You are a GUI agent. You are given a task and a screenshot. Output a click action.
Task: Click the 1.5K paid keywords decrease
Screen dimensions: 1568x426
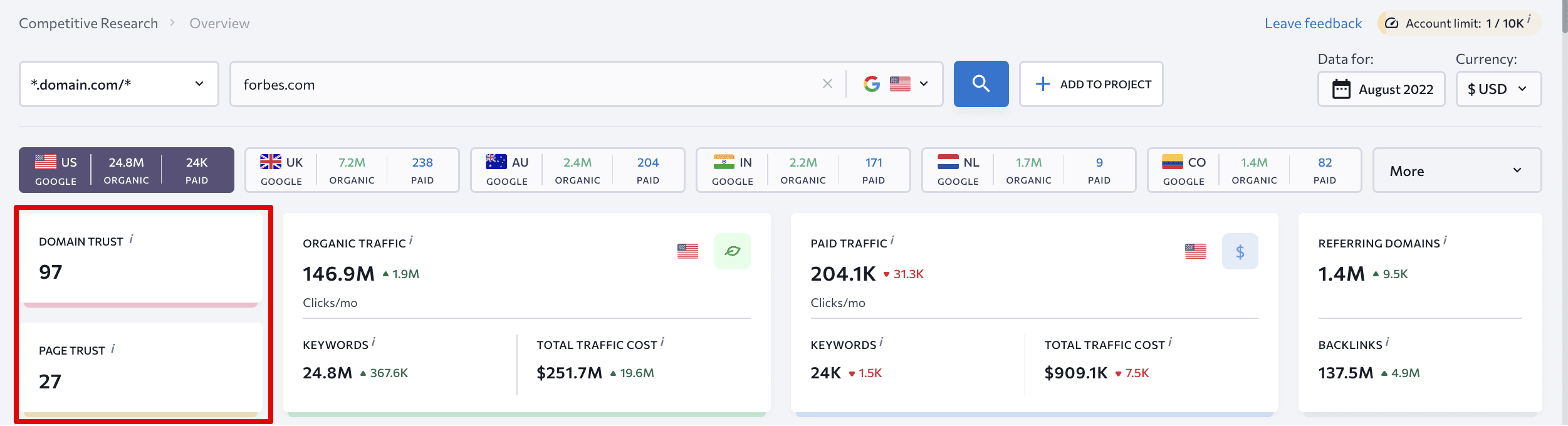click(x=865, y=373)
